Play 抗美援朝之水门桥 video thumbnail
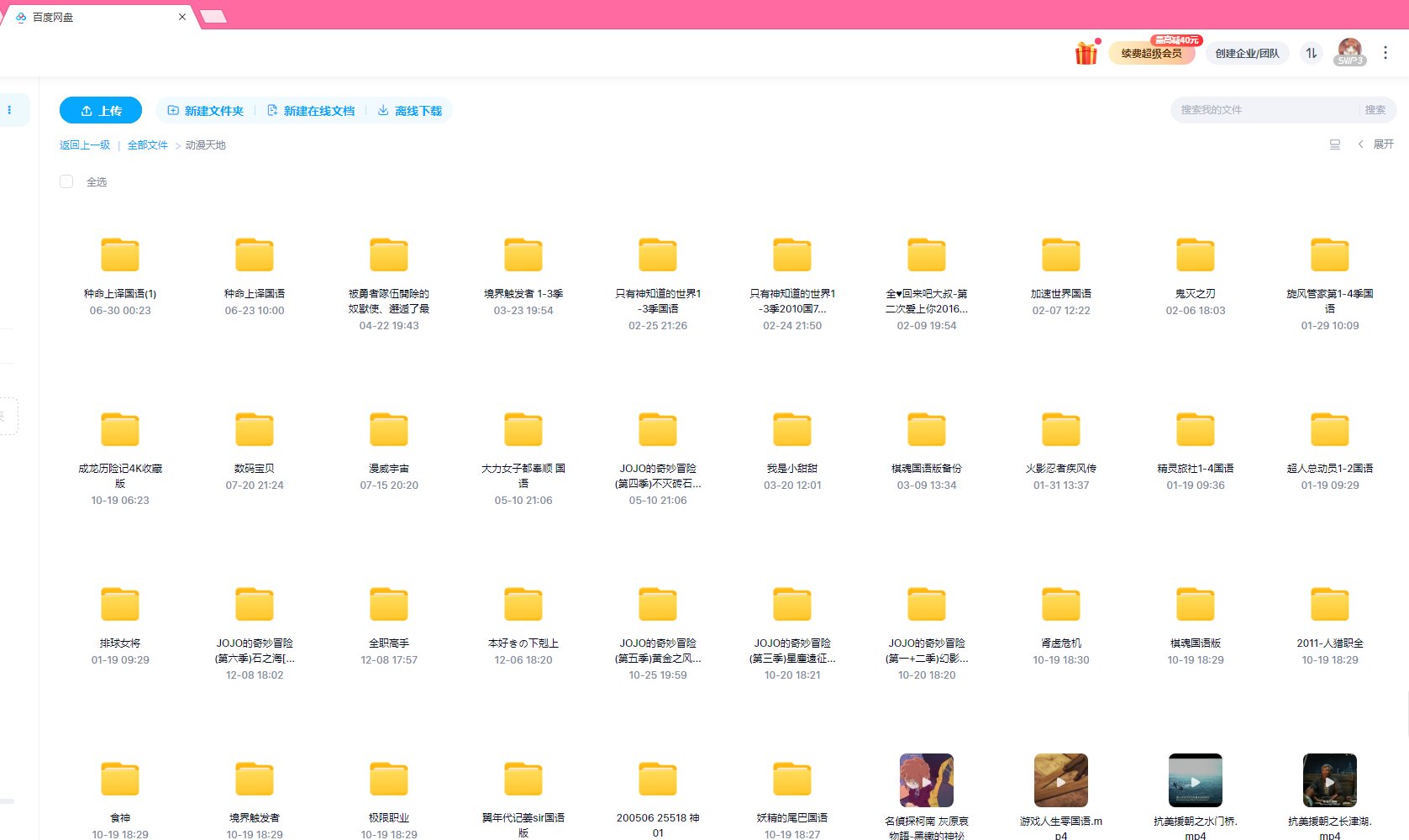Screen dimensions: 1409x840 tap(1196, 780)
